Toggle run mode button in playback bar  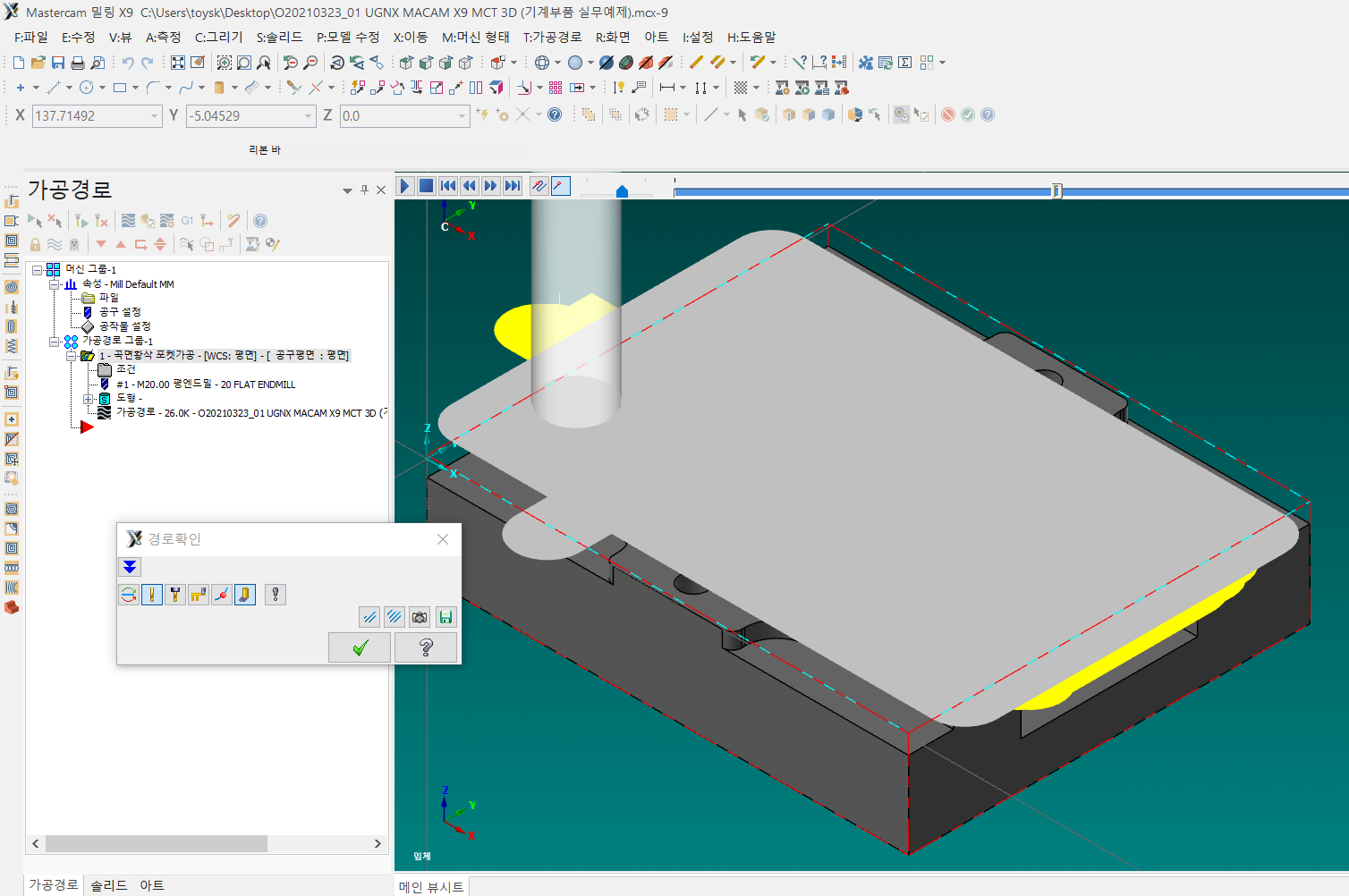point(561,186)
